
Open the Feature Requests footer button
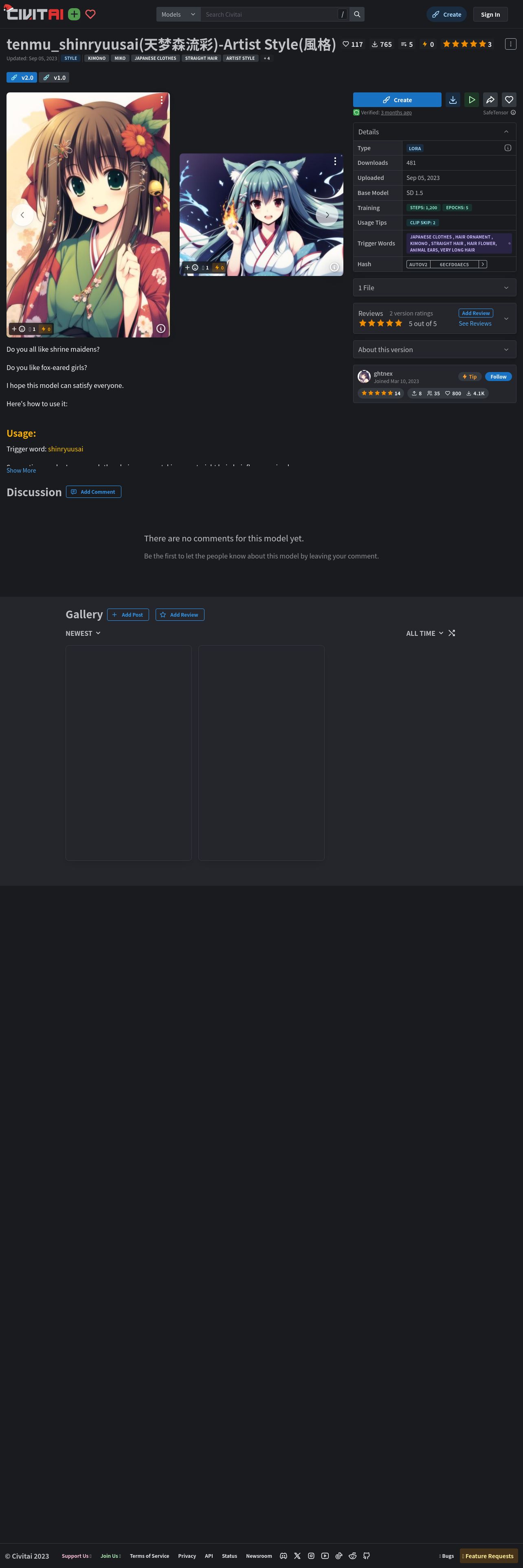click(x=488, y=1556)
